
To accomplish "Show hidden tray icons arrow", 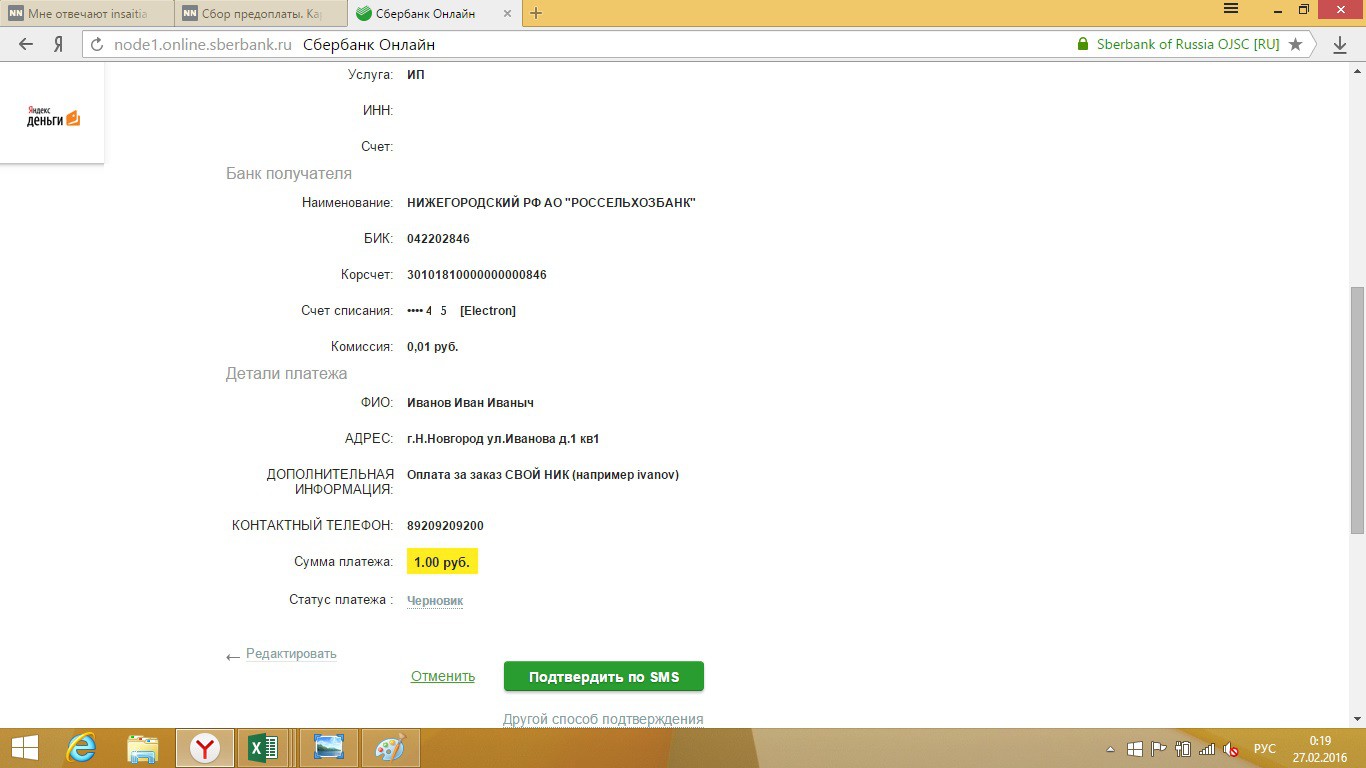I will pyautogui.click(x=1110, y=749).
